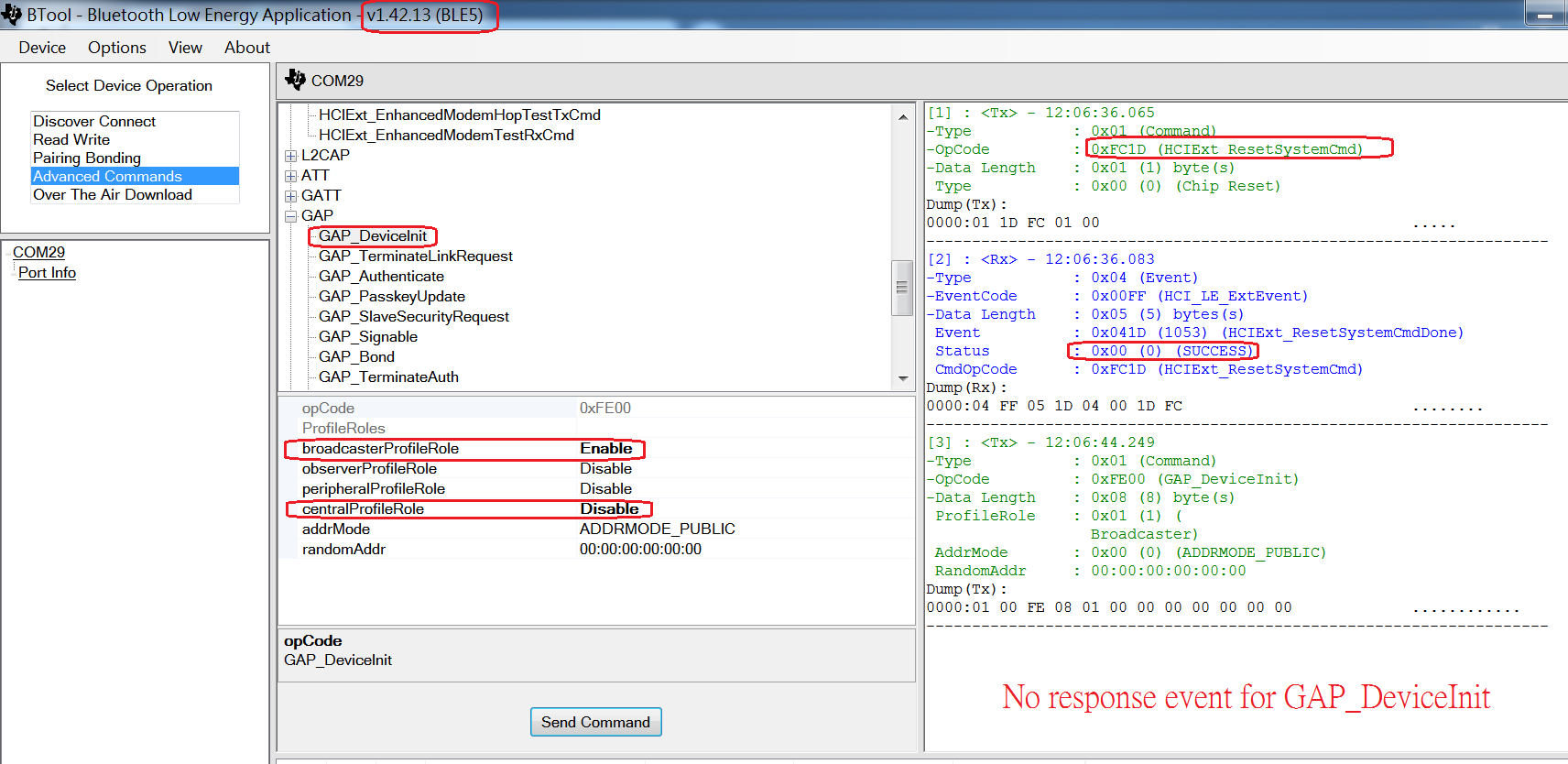1568x764 pixels.
Task: Change centralProfileRole Disable value
Action: click(744, 508)
